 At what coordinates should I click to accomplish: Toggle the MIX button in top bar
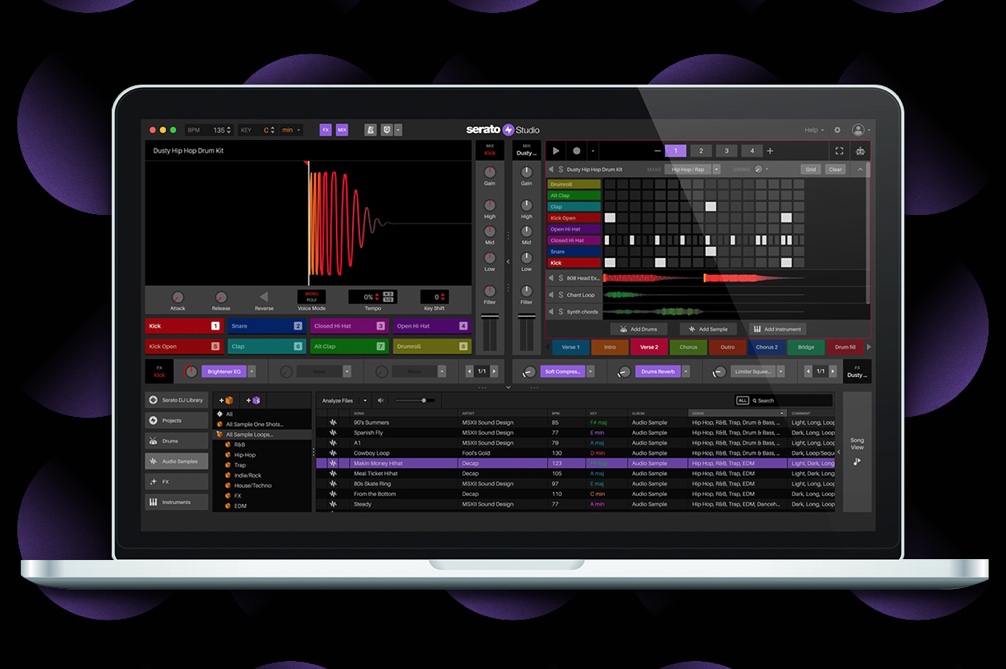click(342, 130)
